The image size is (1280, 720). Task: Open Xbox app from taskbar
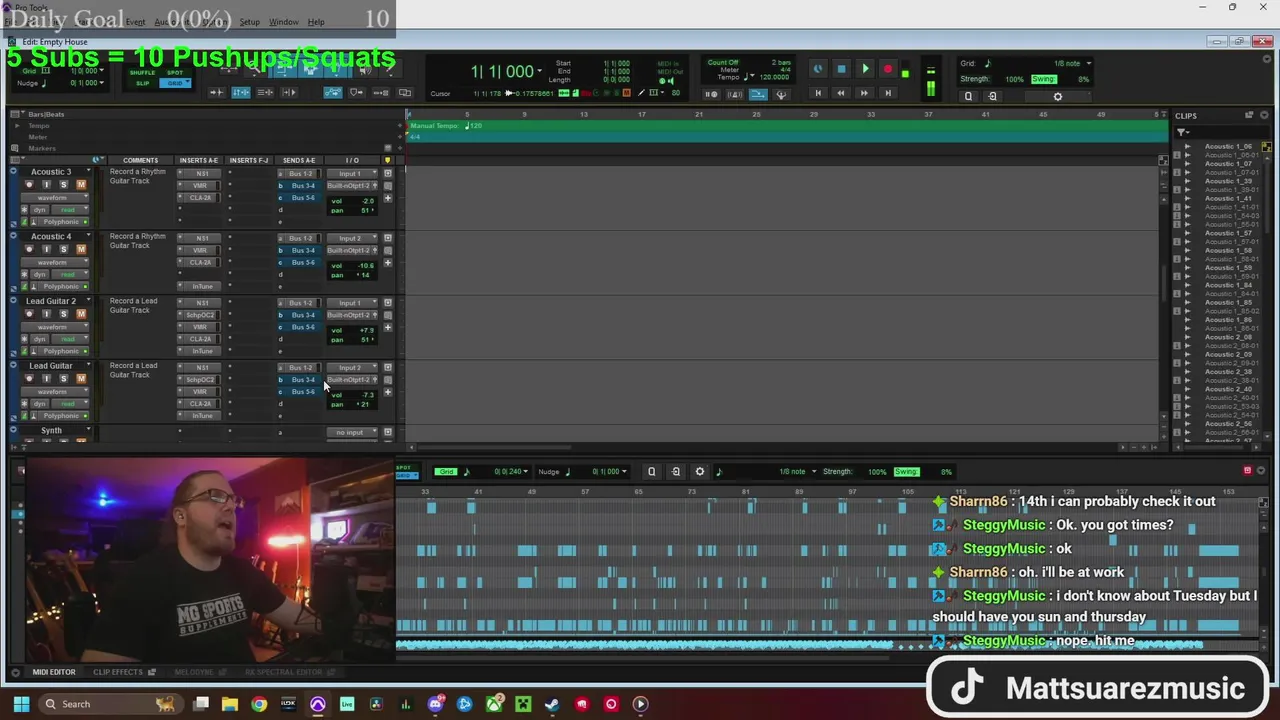tap(494, 704)
